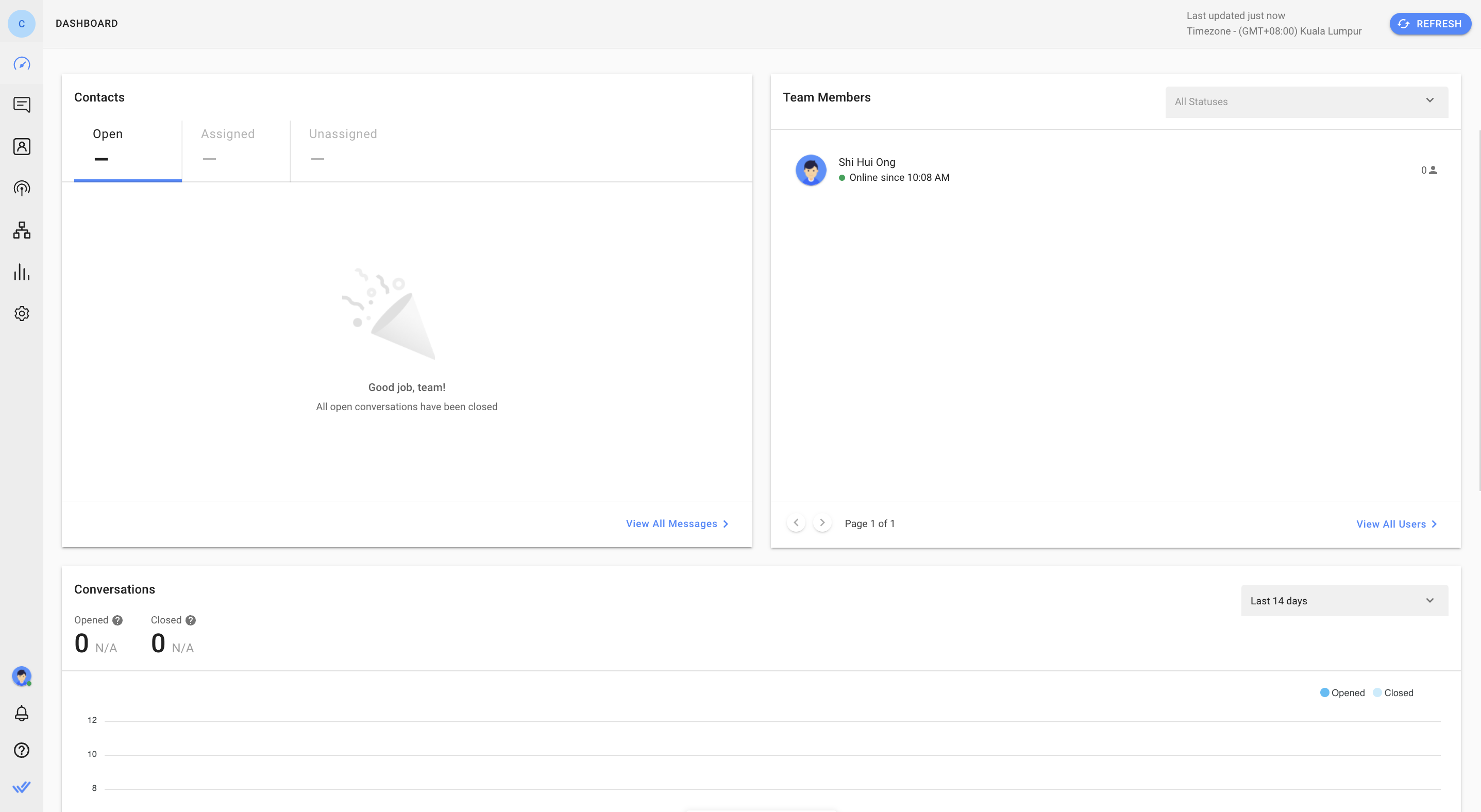Screen dimensions: 1481x812
Task: Open the All Statuses dropdown filter
Action: click(1306, 101)
